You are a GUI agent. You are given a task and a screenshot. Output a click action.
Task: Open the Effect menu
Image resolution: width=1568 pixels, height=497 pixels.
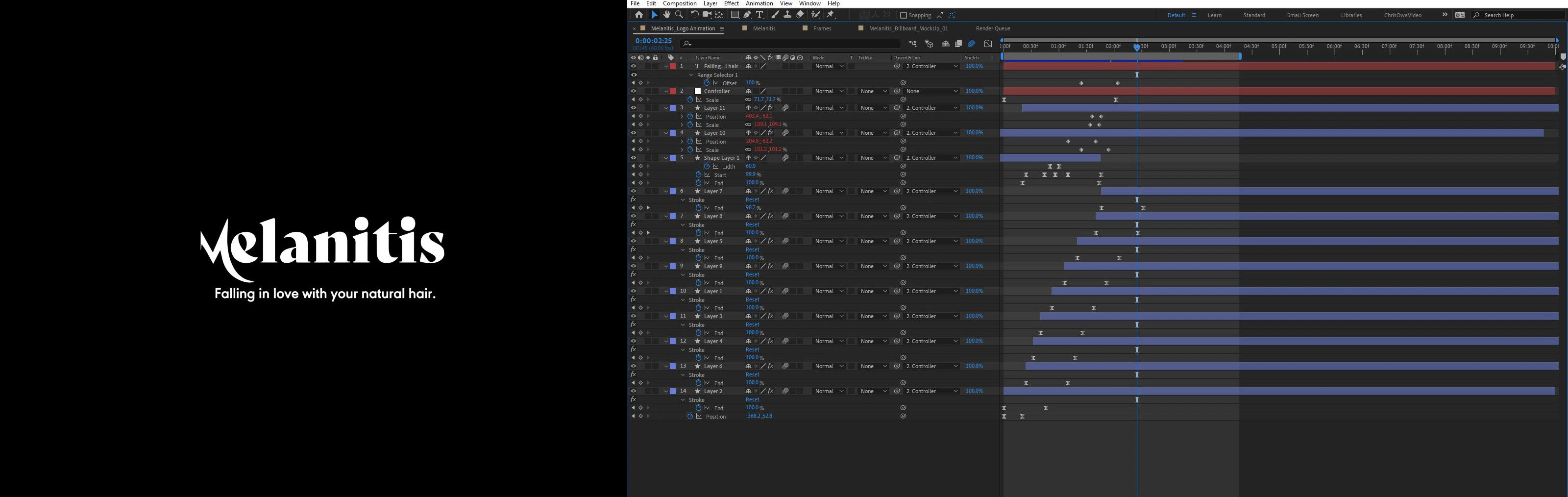pyautogui.click(x=731, y=3)
